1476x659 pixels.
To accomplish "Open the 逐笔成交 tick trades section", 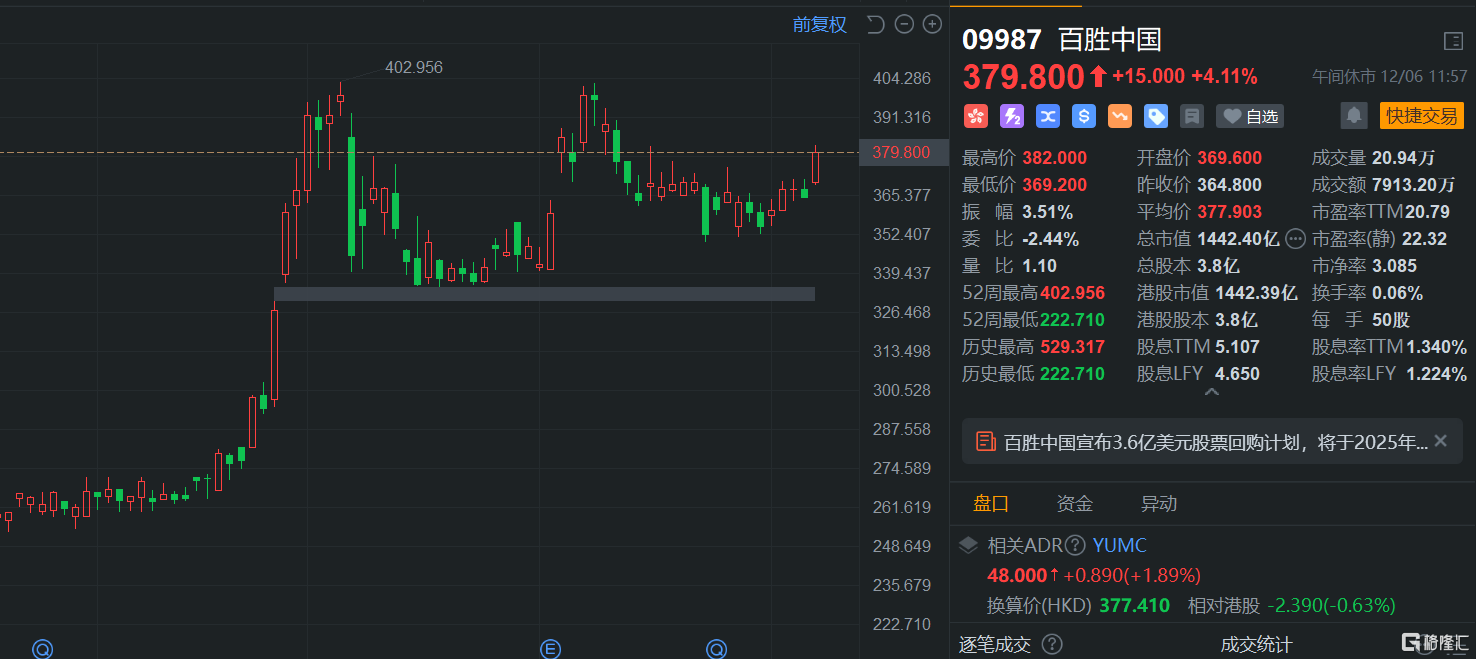I will [994, 645].
